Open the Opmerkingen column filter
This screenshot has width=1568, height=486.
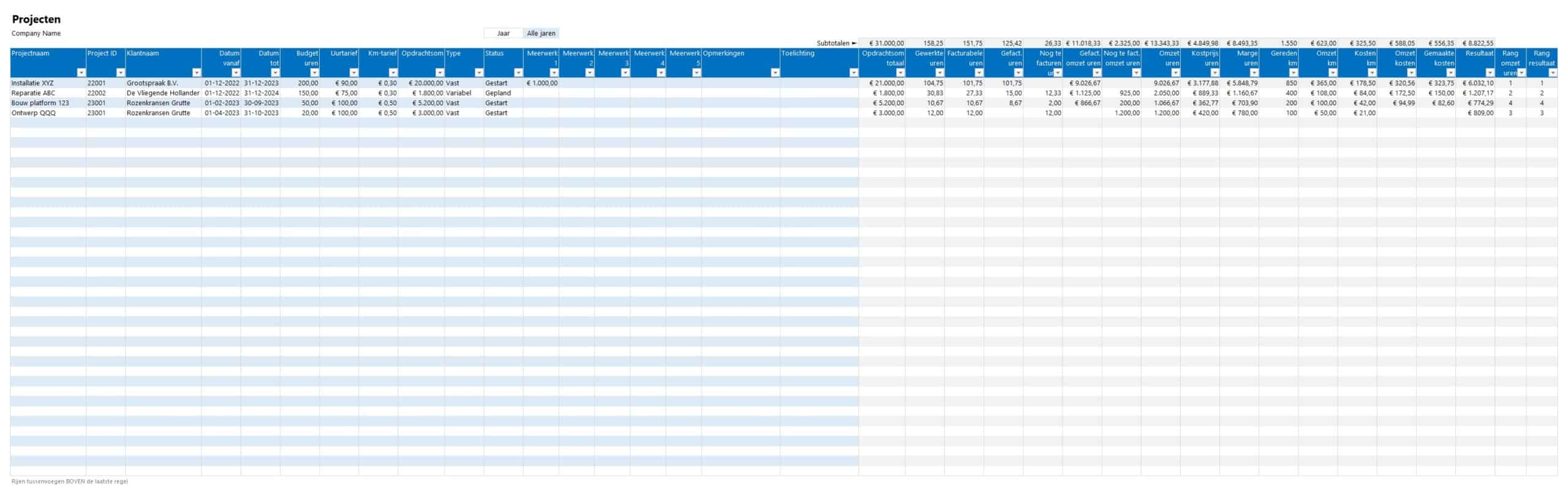(775, 73)
